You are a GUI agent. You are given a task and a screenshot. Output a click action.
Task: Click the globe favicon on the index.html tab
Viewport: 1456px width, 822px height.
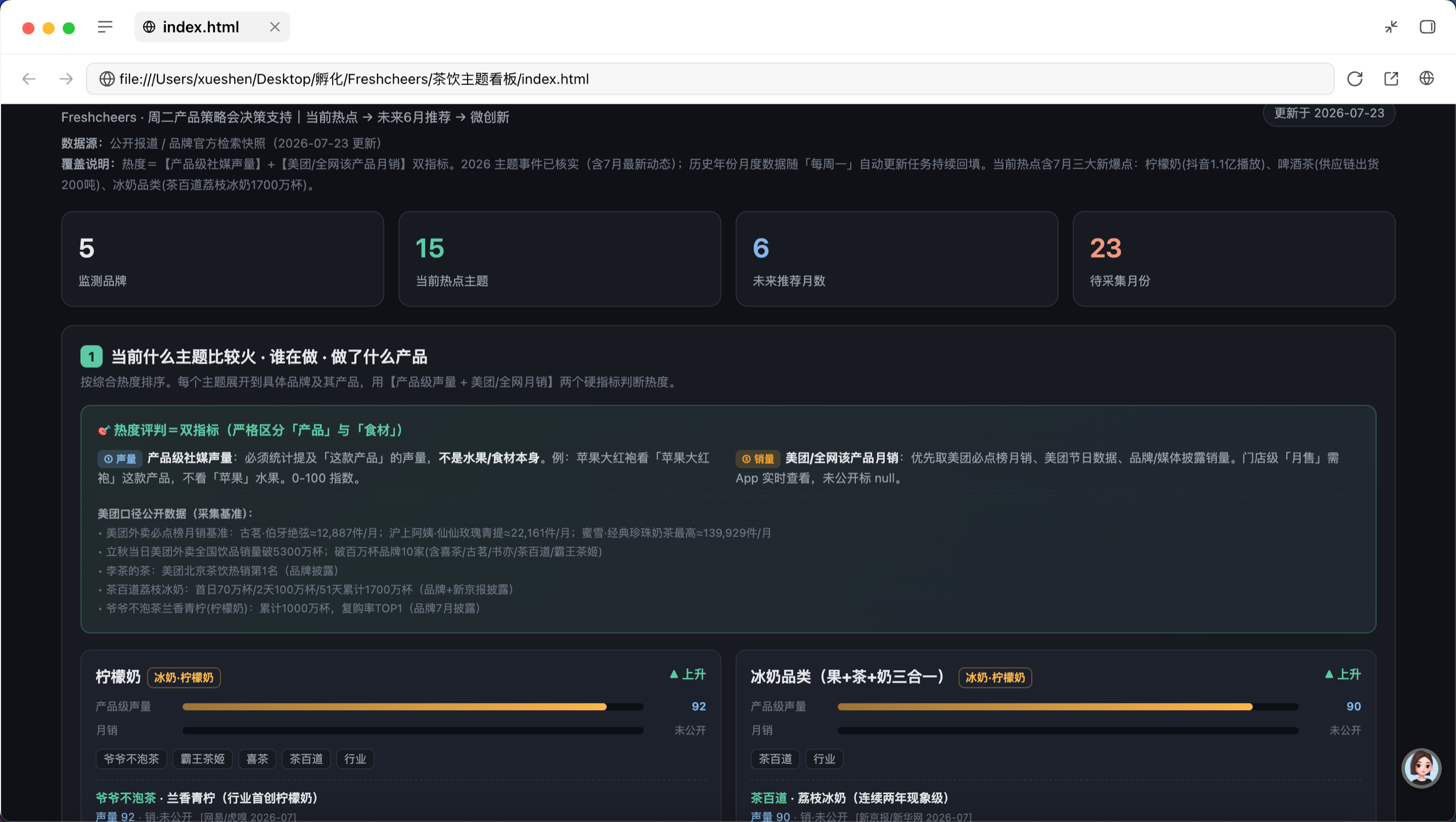pos(149,27)
